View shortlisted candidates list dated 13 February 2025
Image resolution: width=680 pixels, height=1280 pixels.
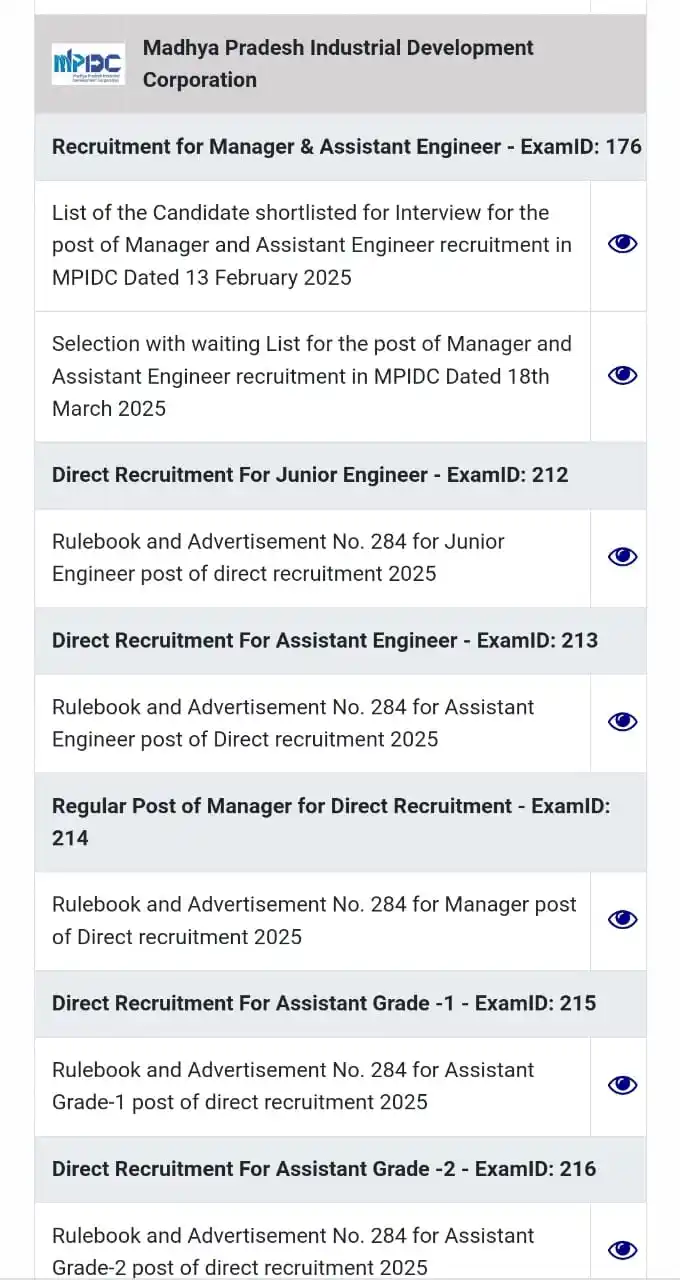click(x=622, y=244)
